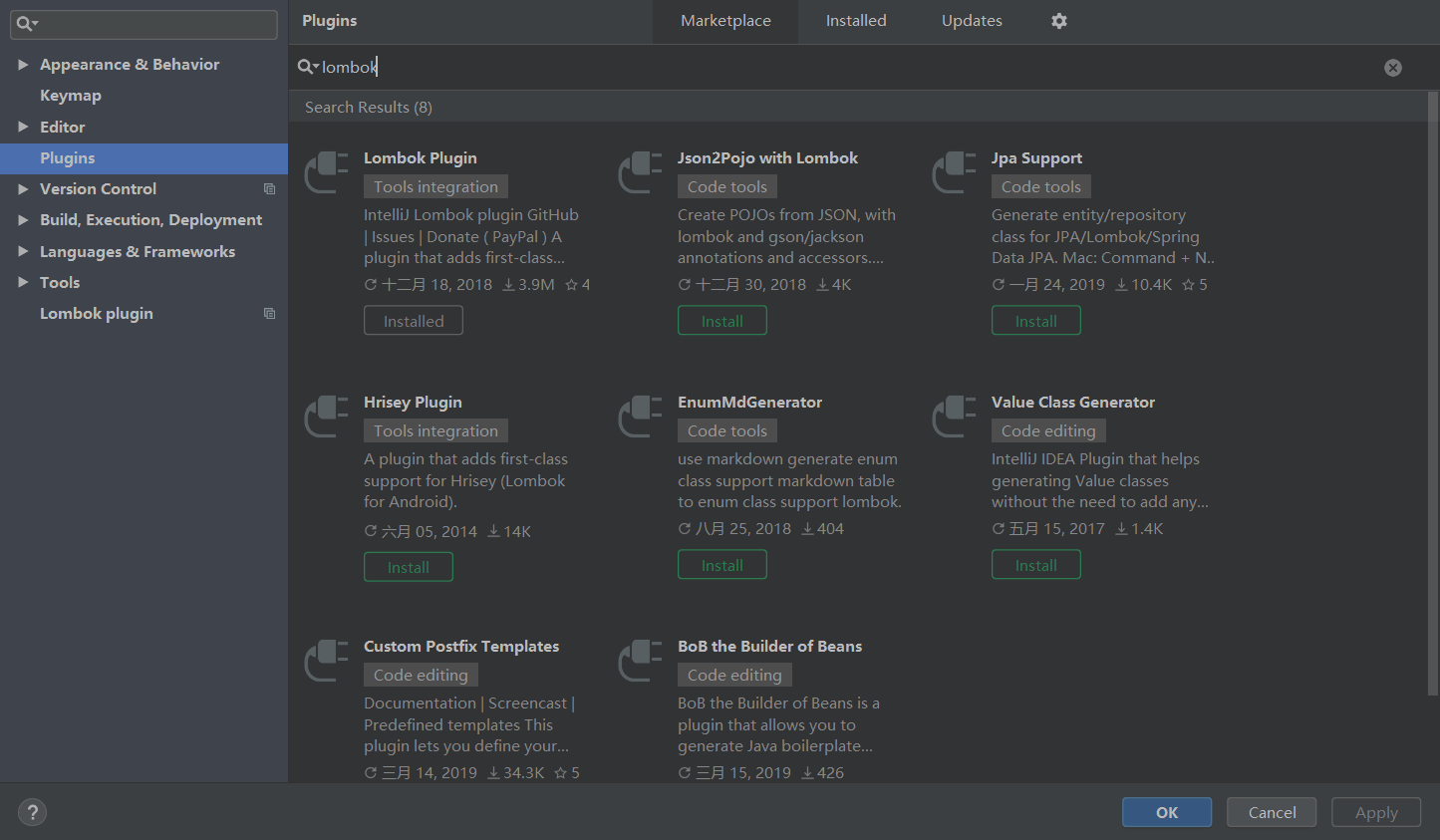Click the Value Class Generator plug icon
The height and width of the screenshot is (840, 1440).
click(954, 416)
